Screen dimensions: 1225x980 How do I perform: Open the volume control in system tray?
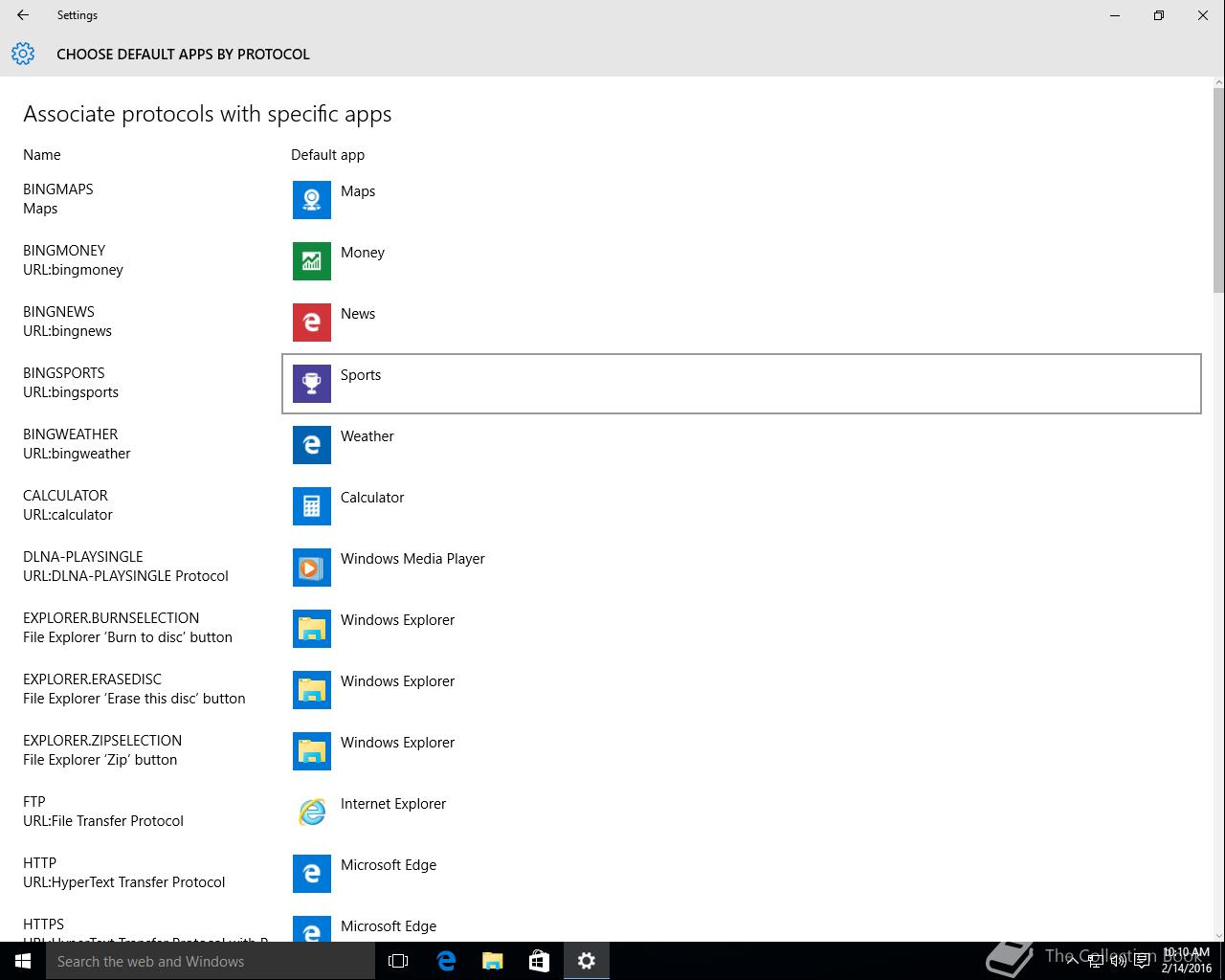(1118, 961)
